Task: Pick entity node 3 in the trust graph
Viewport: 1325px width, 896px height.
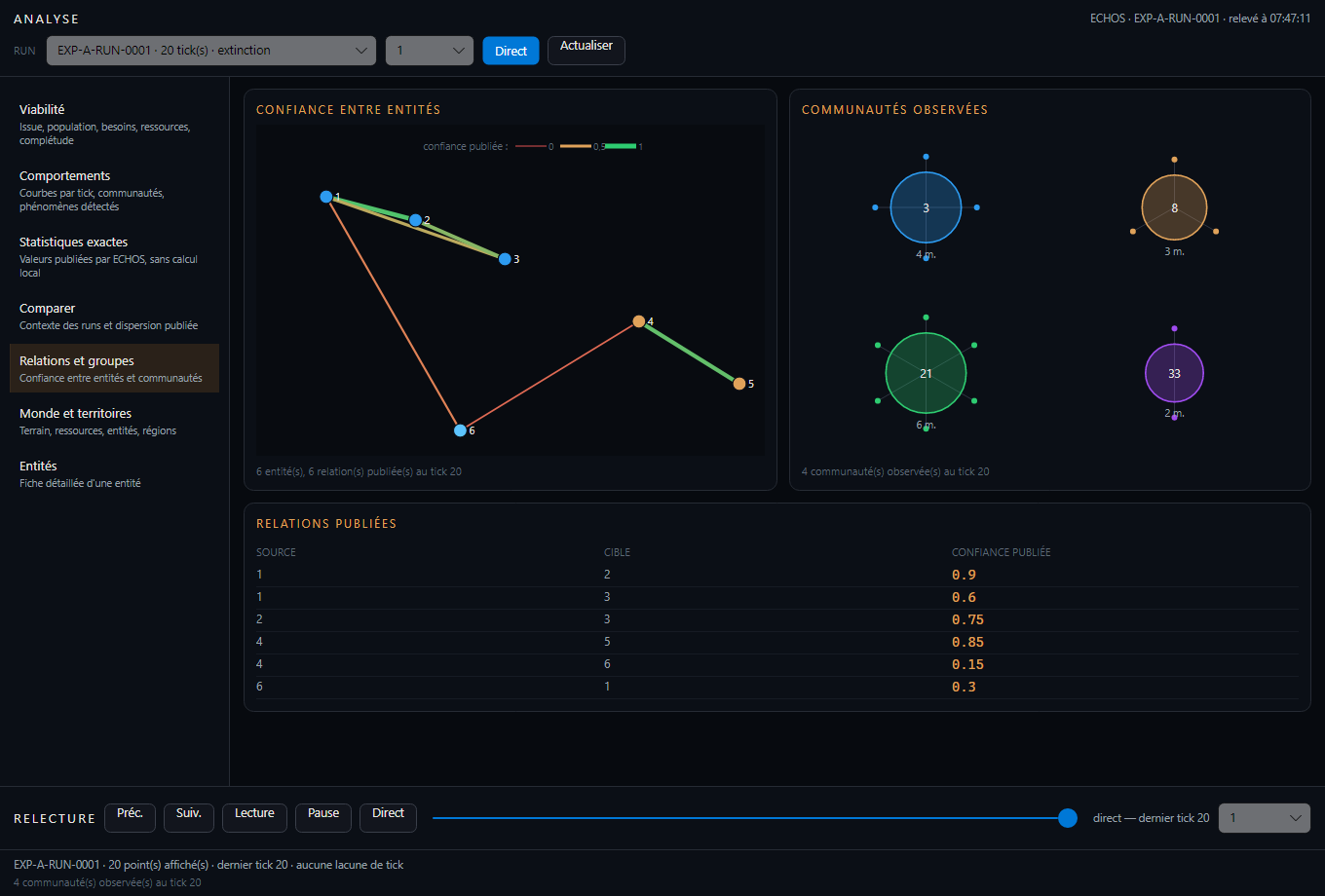Action: coord(505,259)
